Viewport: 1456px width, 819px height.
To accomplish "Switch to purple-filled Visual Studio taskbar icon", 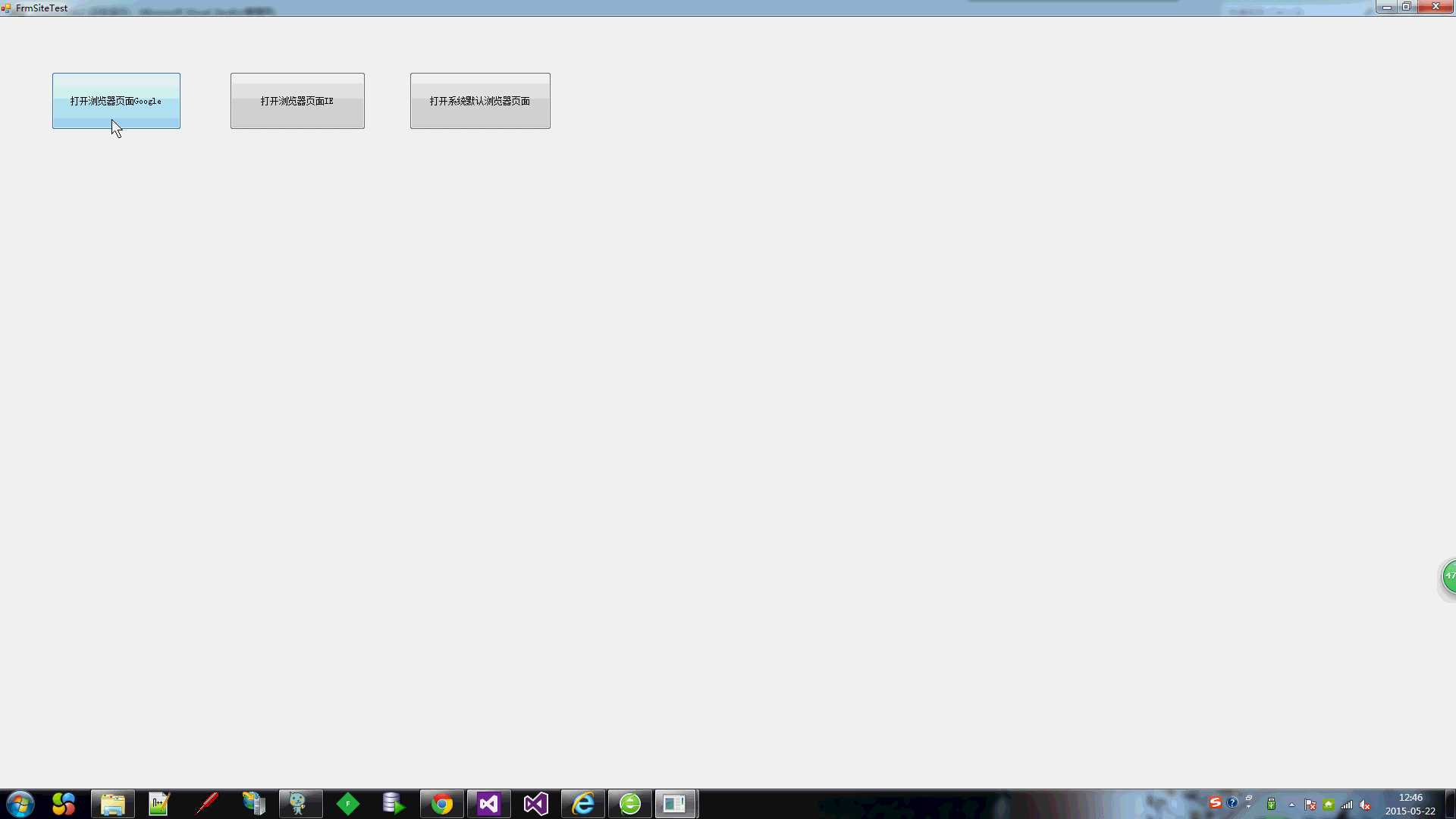I will pyautogui.click(x=489, y=804).
